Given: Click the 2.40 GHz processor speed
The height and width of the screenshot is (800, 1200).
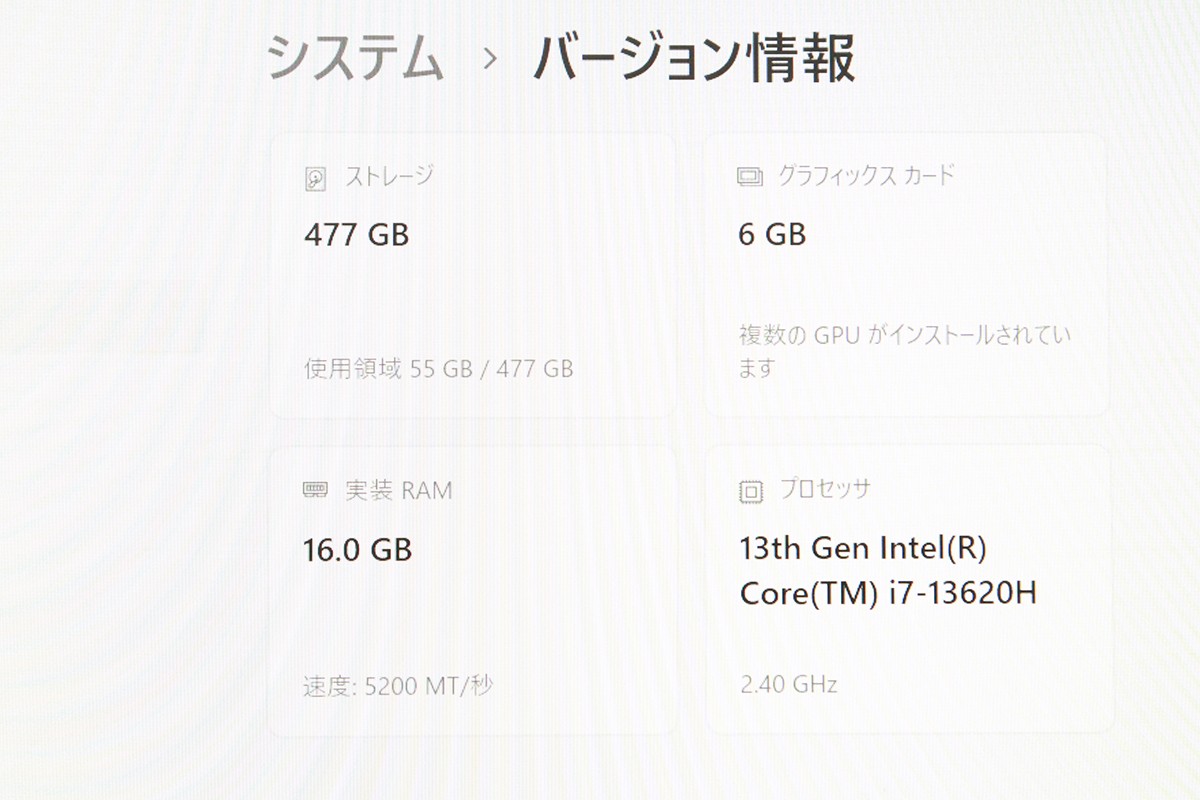Looking at the screenshot, I should coord(788,685).
